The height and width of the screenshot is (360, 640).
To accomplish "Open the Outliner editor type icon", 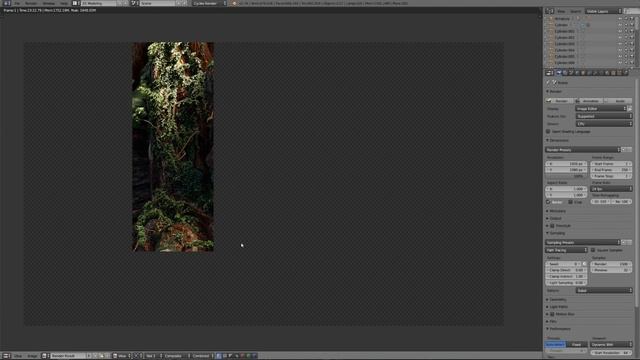I will pyautogui.click(x=549, y=11).
